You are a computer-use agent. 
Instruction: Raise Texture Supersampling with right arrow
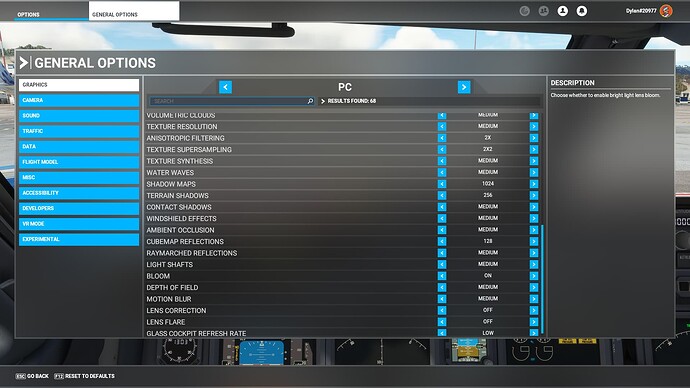(534, 150)
